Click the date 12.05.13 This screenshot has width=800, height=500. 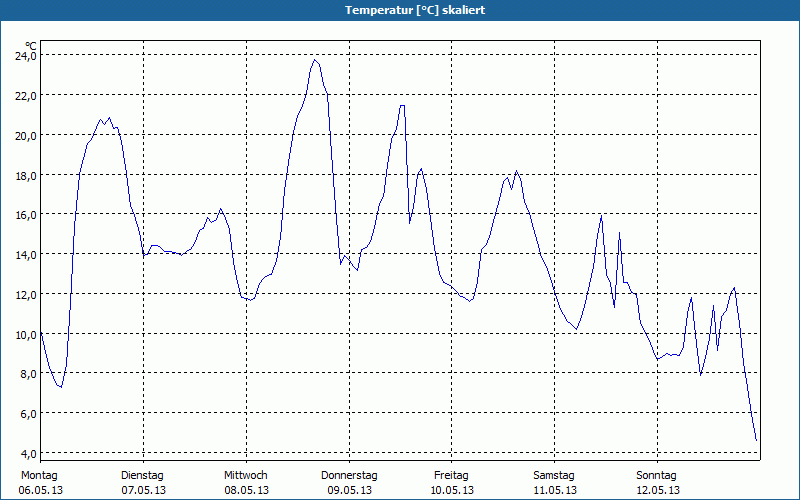coord(658,490)
